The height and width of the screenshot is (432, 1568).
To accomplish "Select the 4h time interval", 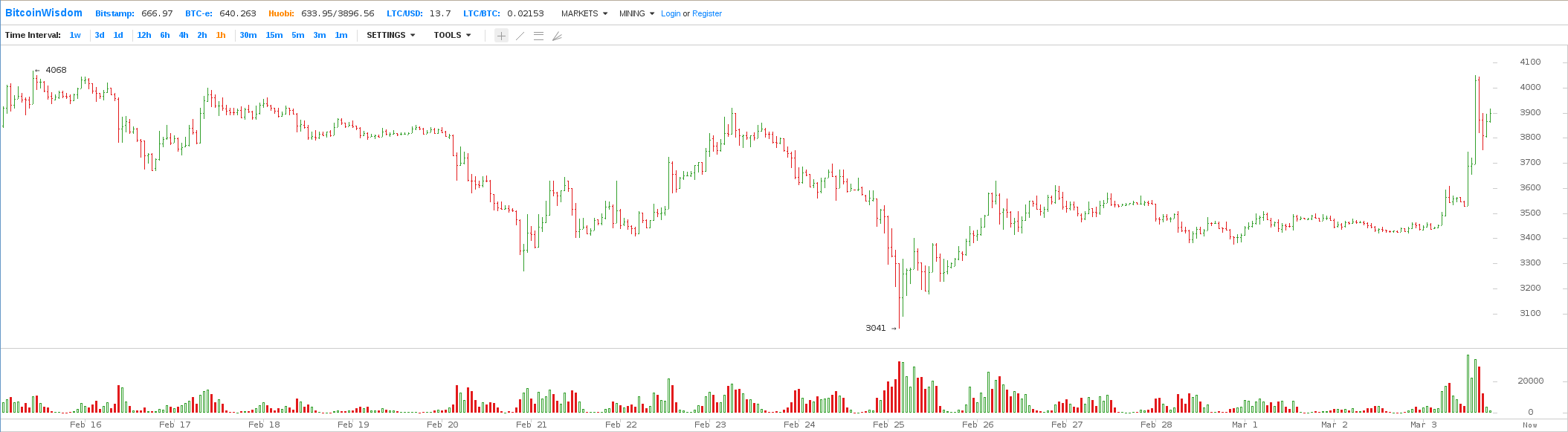I will pos(184,35).
